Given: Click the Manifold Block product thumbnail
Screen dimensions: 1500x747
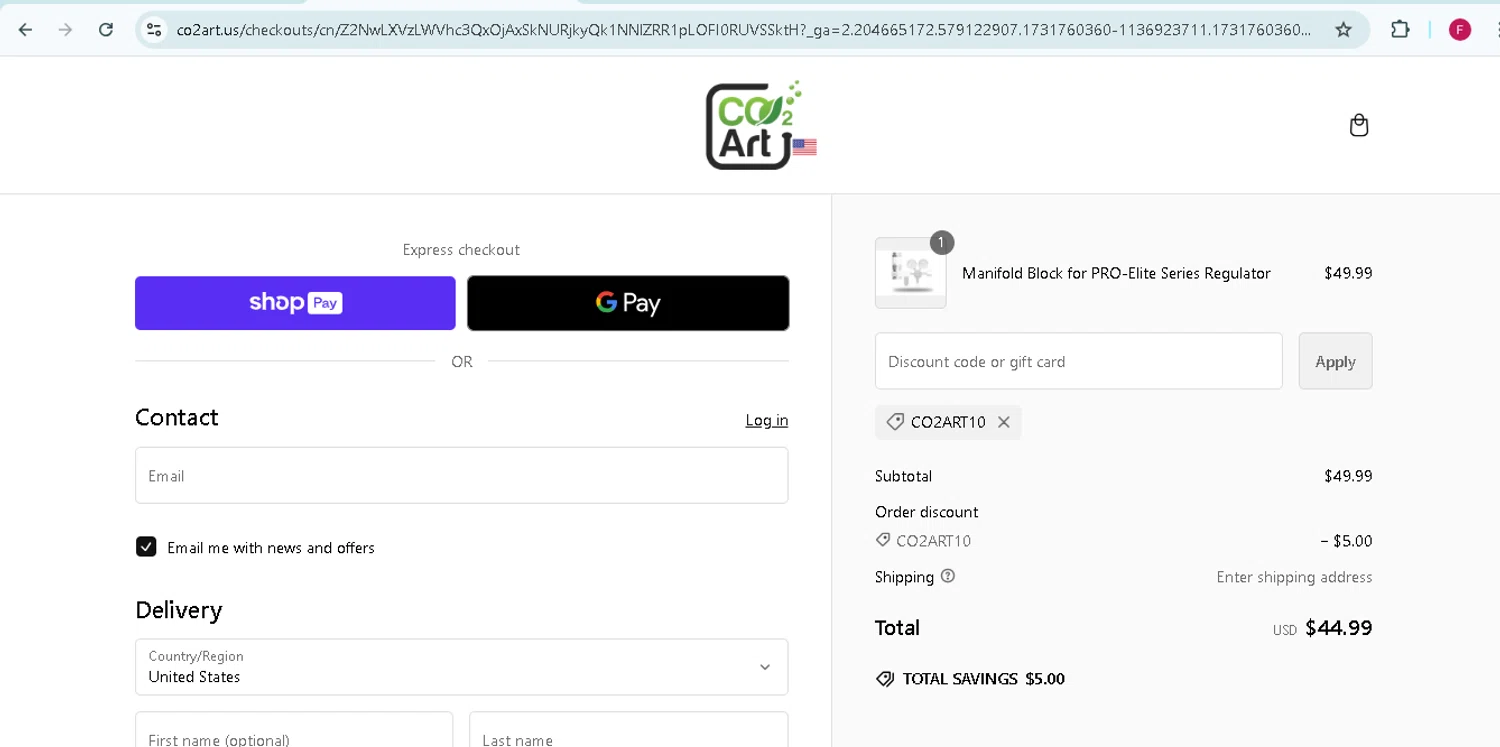Looking at the screenshot, I should tap(910, 273).
